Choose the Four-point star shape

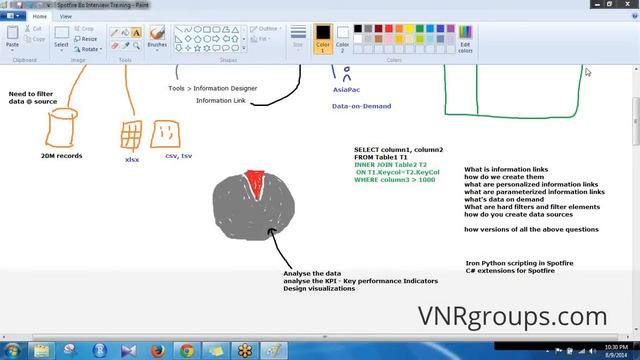coord(188,48)
